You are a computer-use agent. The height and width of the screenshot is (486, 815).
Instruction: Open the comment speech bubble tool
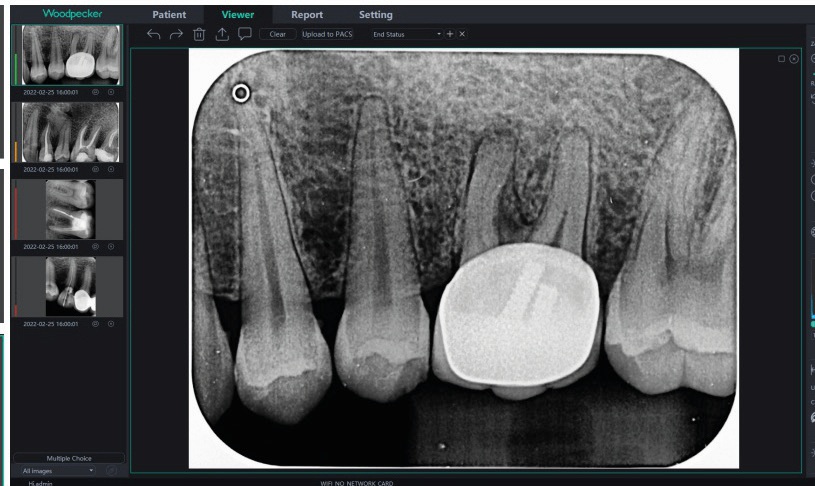pyautogui.click(x=245, y=34)
